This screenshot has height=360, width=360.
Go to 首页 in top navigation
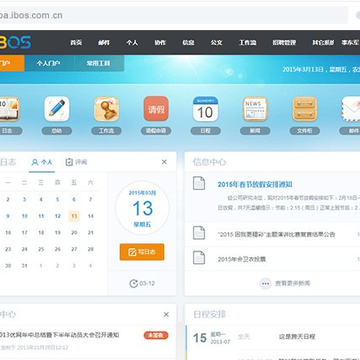click(x=76, y=43)
